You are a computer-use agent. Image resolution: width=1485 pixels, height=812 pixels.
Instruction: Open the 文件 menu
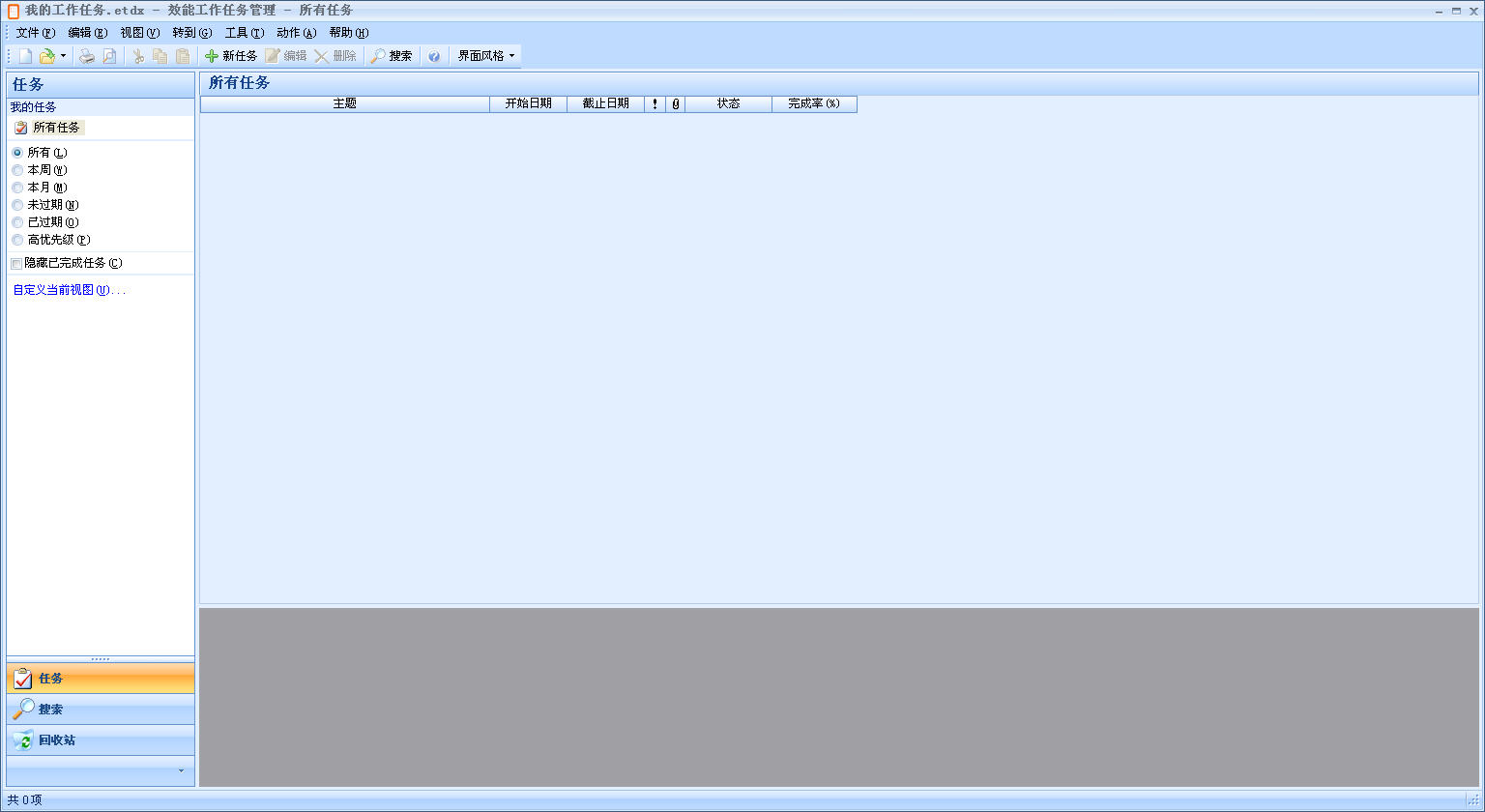pyautogui.click(x=36, y=33)
